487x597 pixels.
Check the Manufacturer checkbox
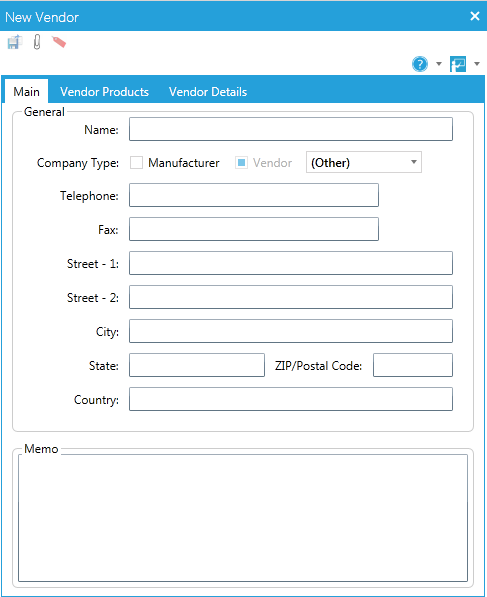(136, 163)
